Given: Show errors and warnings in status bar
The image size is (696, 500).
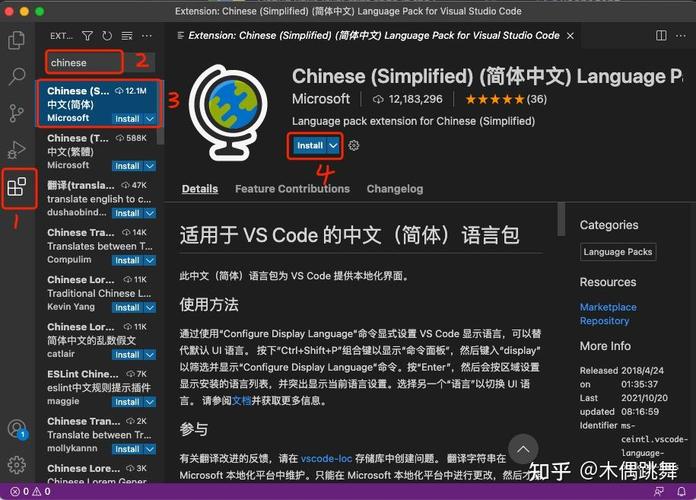Looking at the screenshot, I should click(30, 492).
